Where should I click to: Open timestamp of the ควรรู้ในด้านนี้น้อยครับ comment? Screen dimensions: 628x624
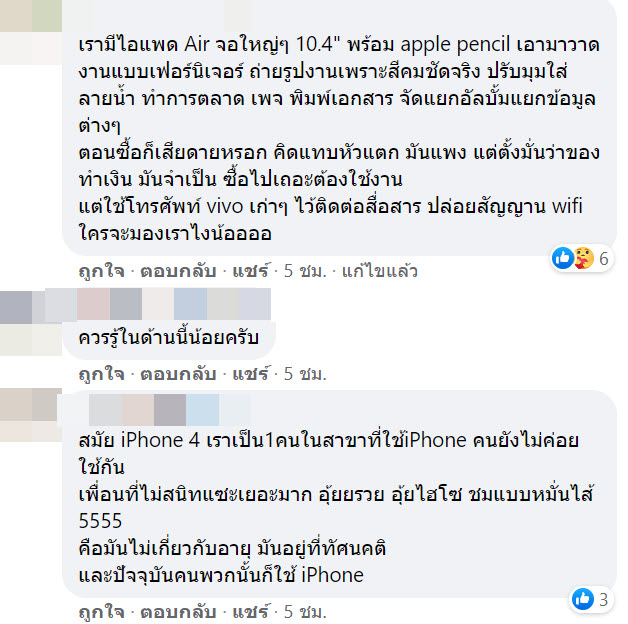click(x=305, y=374)
